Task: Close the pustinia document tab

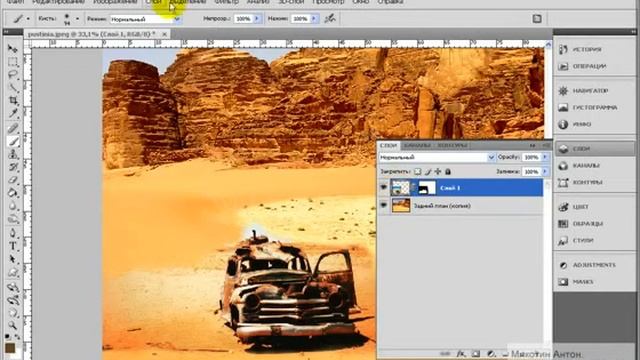Action: coord(164,34)
